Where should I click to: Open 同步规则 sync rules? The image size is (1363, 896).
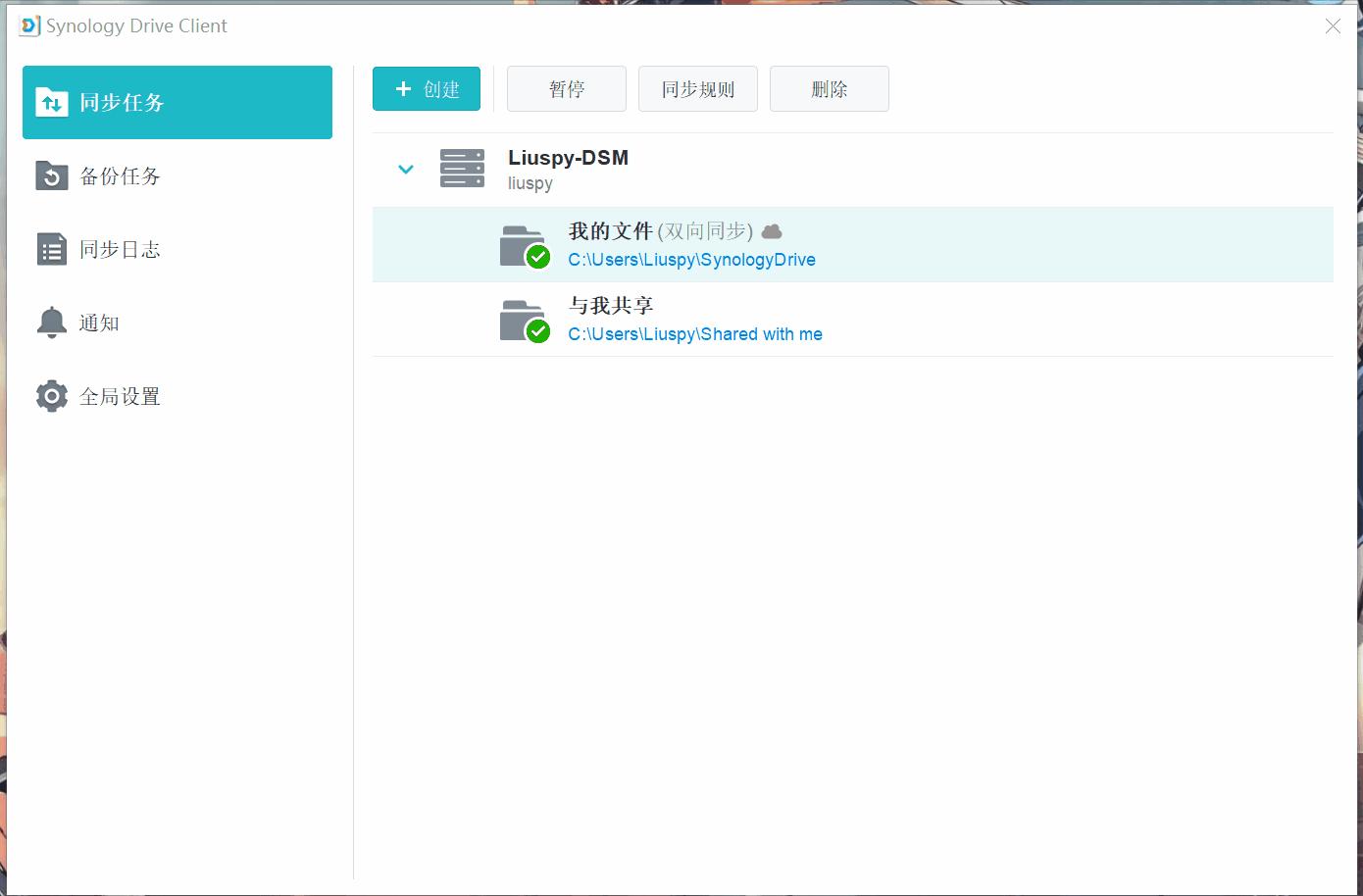[698, 89]
